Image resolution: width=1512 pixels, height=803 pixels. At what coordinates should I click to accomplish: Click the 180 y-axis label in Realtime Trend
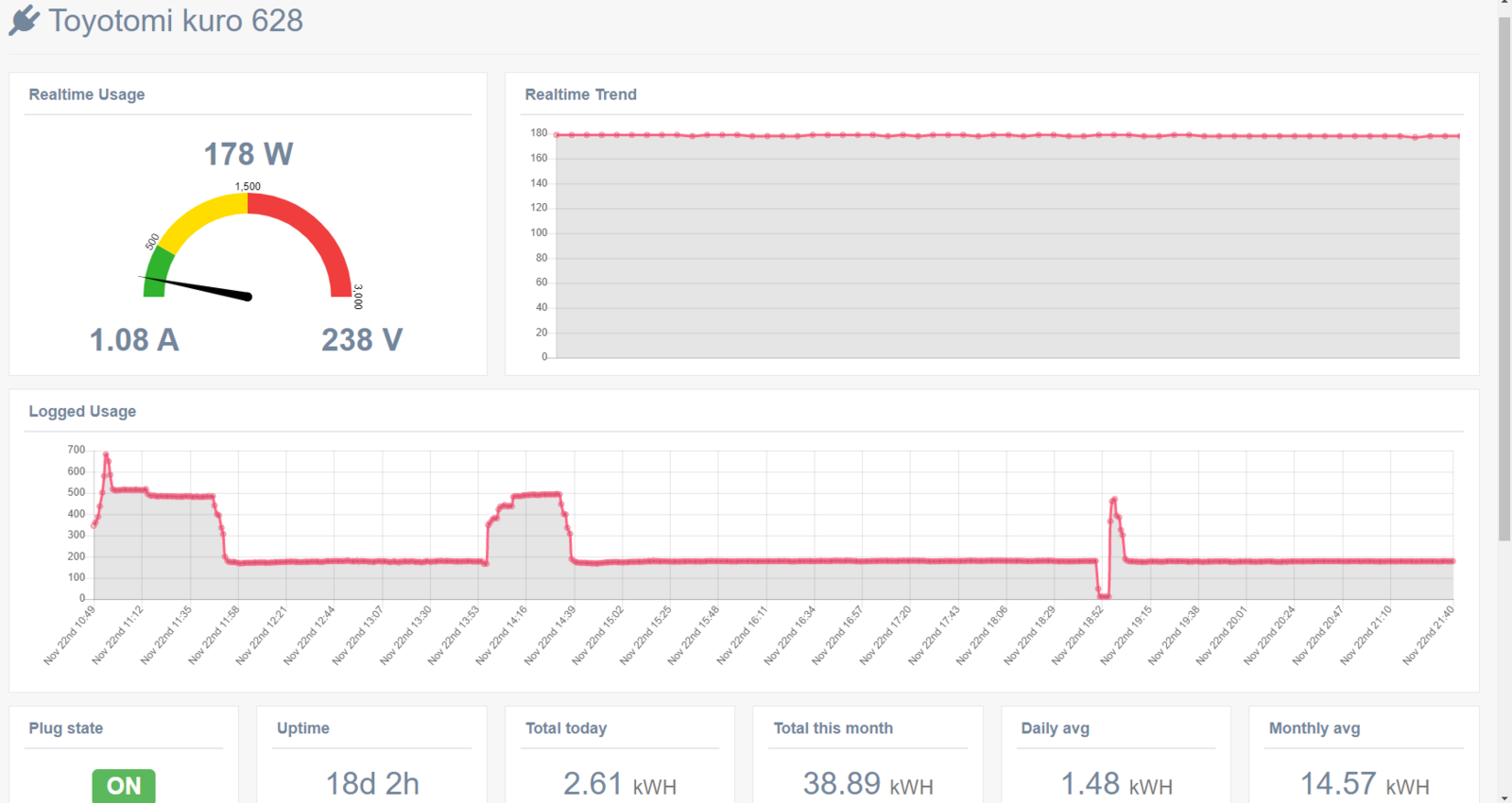539,133
